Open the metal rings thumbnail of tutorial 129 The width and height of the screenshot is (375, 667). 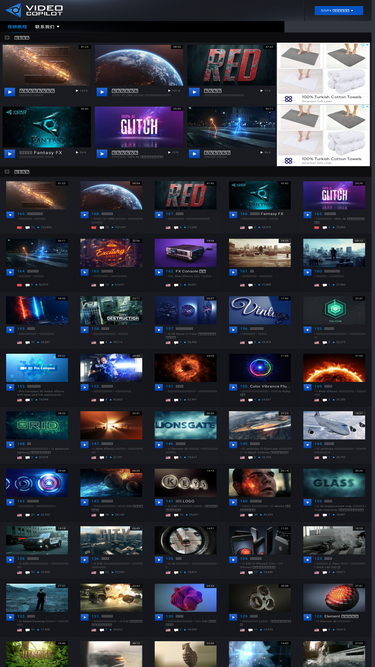tap(260, 598)
